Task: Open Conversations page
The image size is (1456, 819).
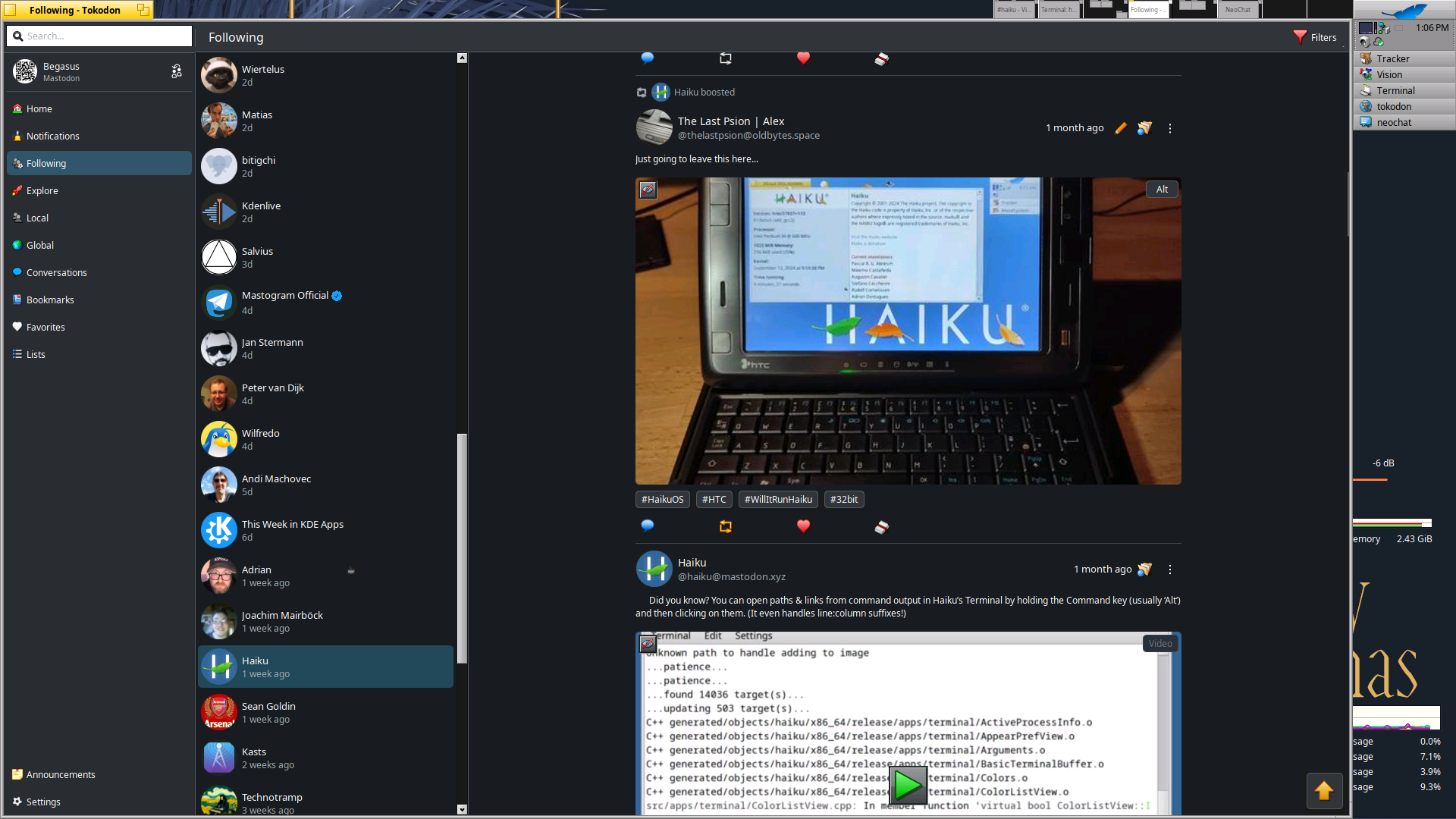Action: coord(99,273)
